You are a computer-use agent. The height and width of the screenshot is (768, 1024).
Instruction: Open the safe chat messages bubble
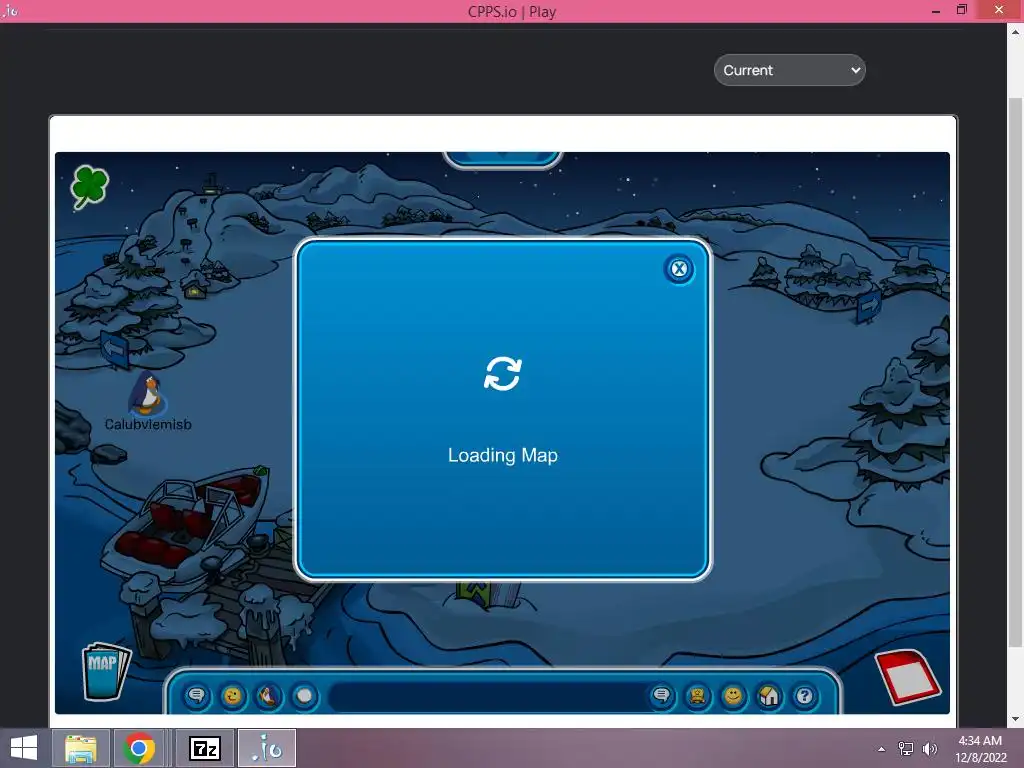tap(197, 696)
